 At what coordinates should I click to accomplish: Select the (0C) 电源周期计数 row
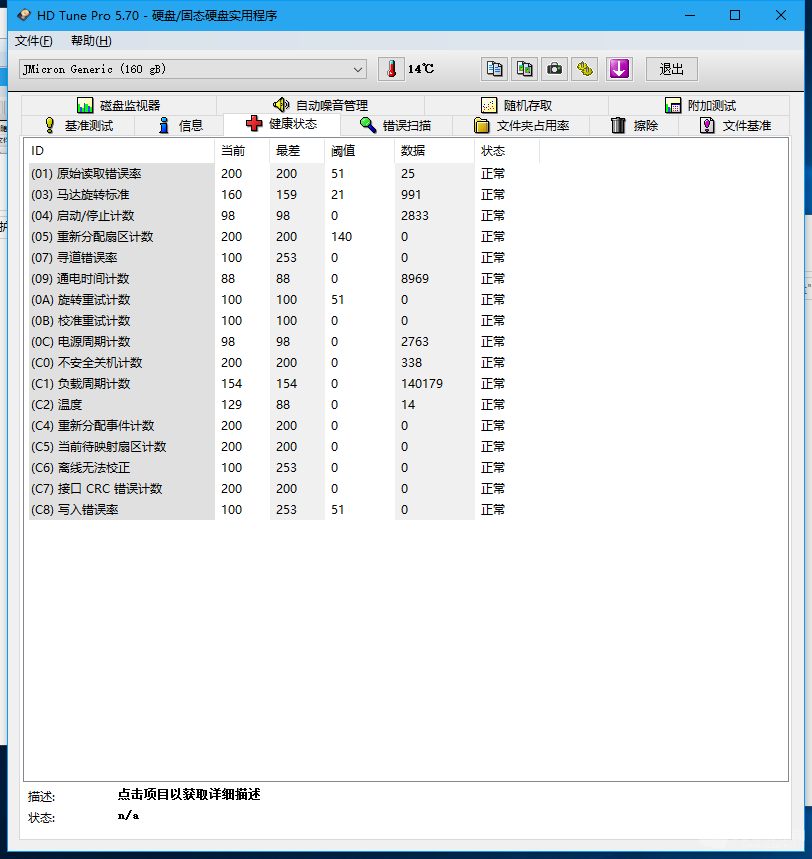click(284, 341)
